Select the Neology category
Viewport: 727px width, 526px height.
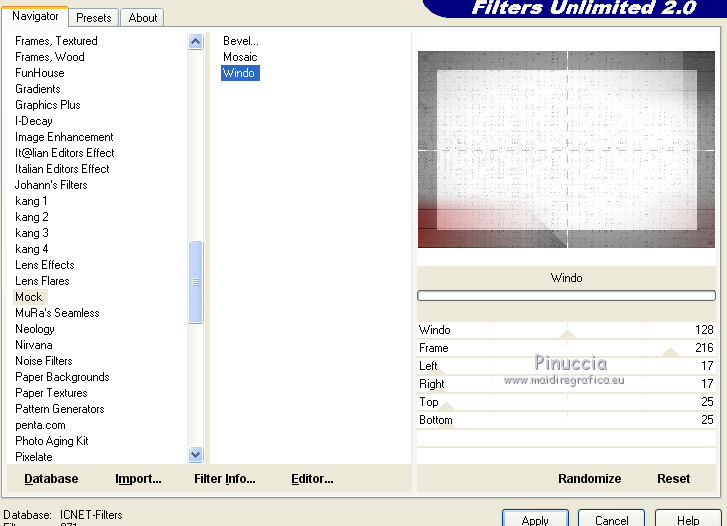(35, 329)
